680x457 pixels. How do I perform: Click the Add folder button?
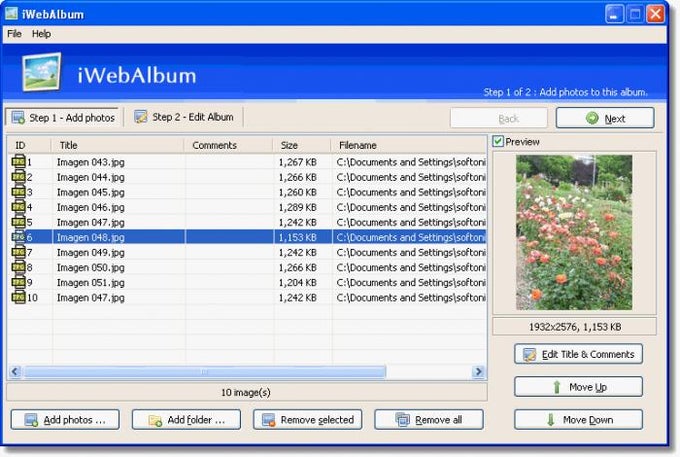186,420
